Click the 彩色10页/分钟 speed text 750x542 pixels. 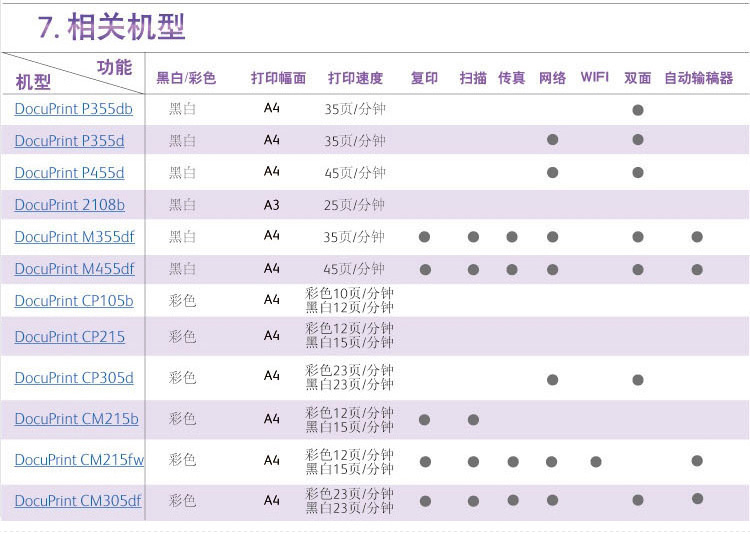click(350, 293)
